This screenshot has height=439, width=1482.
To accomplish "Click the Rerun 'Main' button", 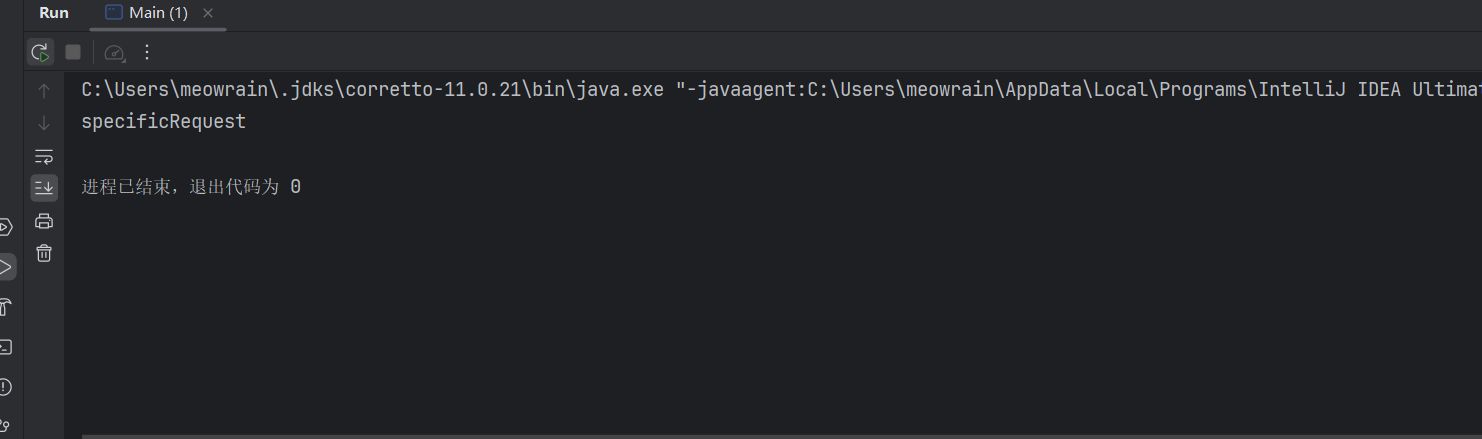I will [40, 52].
